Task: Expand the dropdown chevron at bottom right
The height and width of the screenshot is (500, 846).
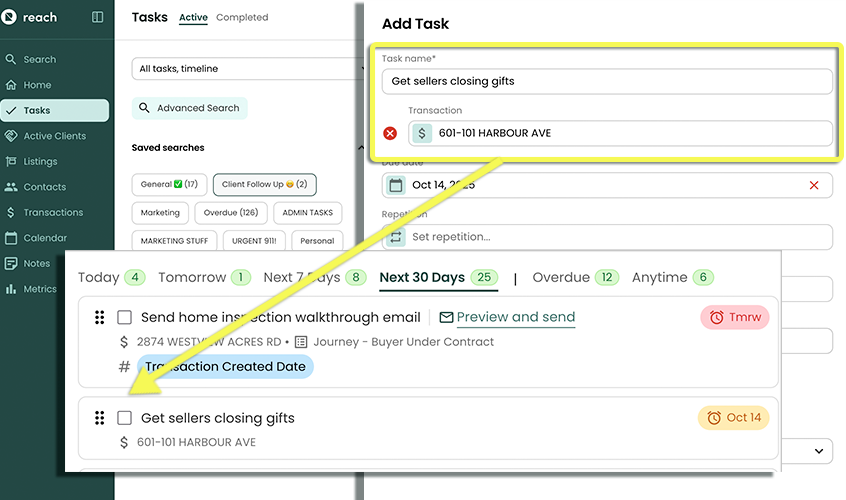Action: click(x=818, y=452)
